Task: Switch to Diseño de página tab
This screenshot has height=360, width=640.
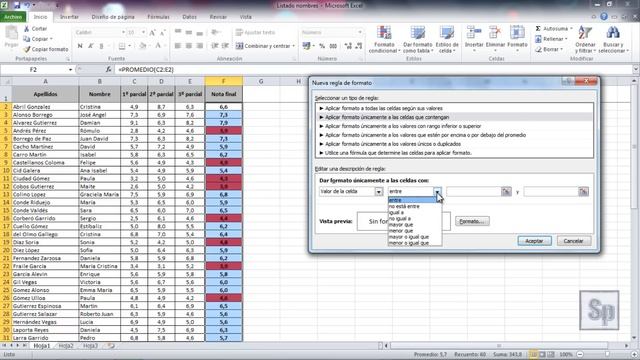Action: 113,17
